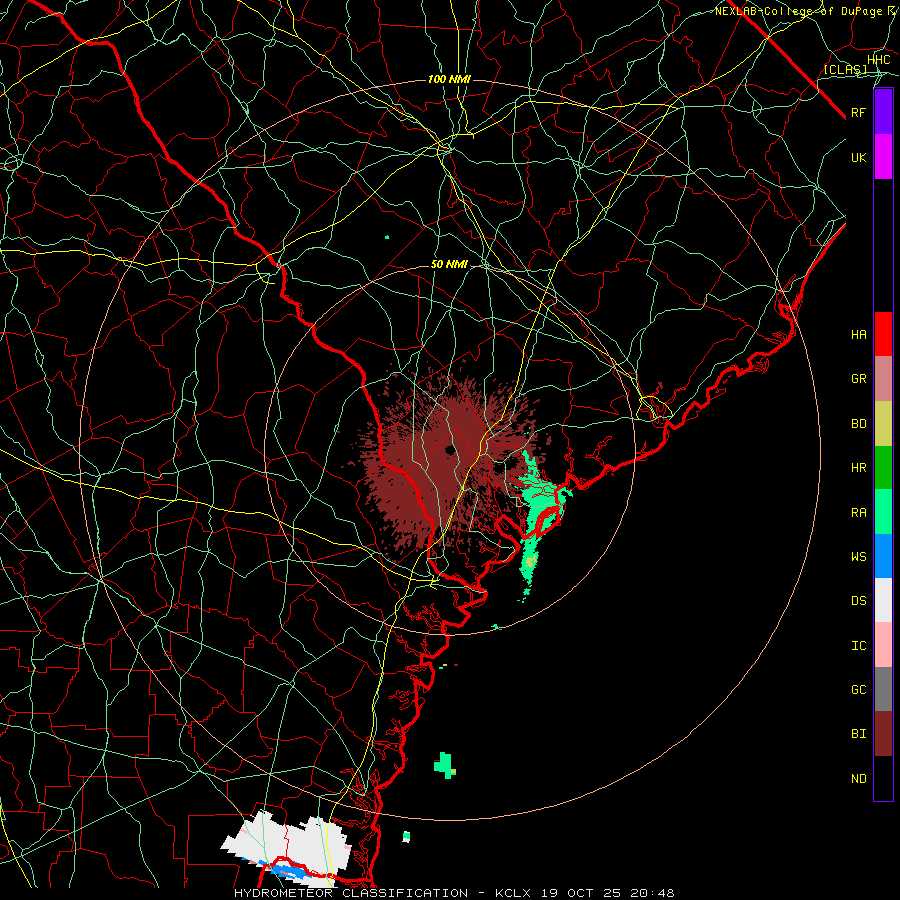The width and height of the screenshot is (900, 900).
Task: Click the RF purple legend swatch
Action: (883, 112)
